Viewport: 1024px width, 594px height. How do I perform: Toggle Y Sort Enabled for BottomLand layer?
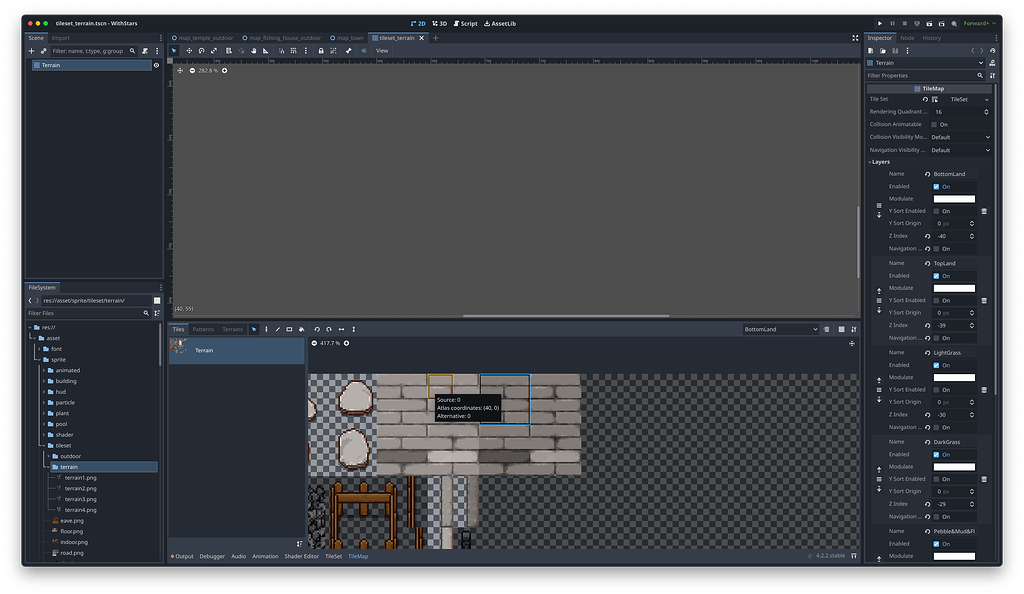pos(935,211)
